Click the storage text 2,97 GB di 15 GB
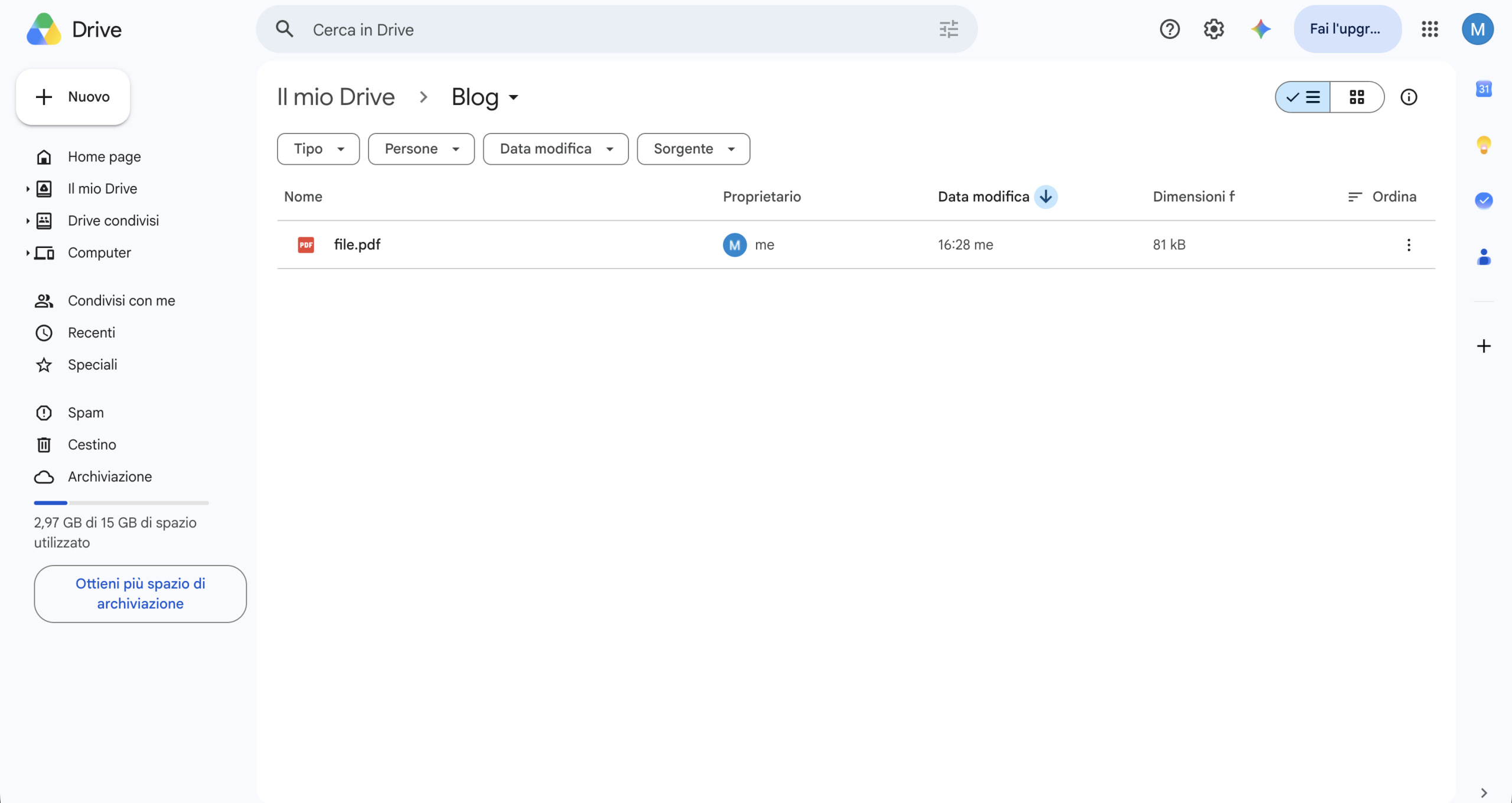This screenshot has width=1512, height=803. 115,533
